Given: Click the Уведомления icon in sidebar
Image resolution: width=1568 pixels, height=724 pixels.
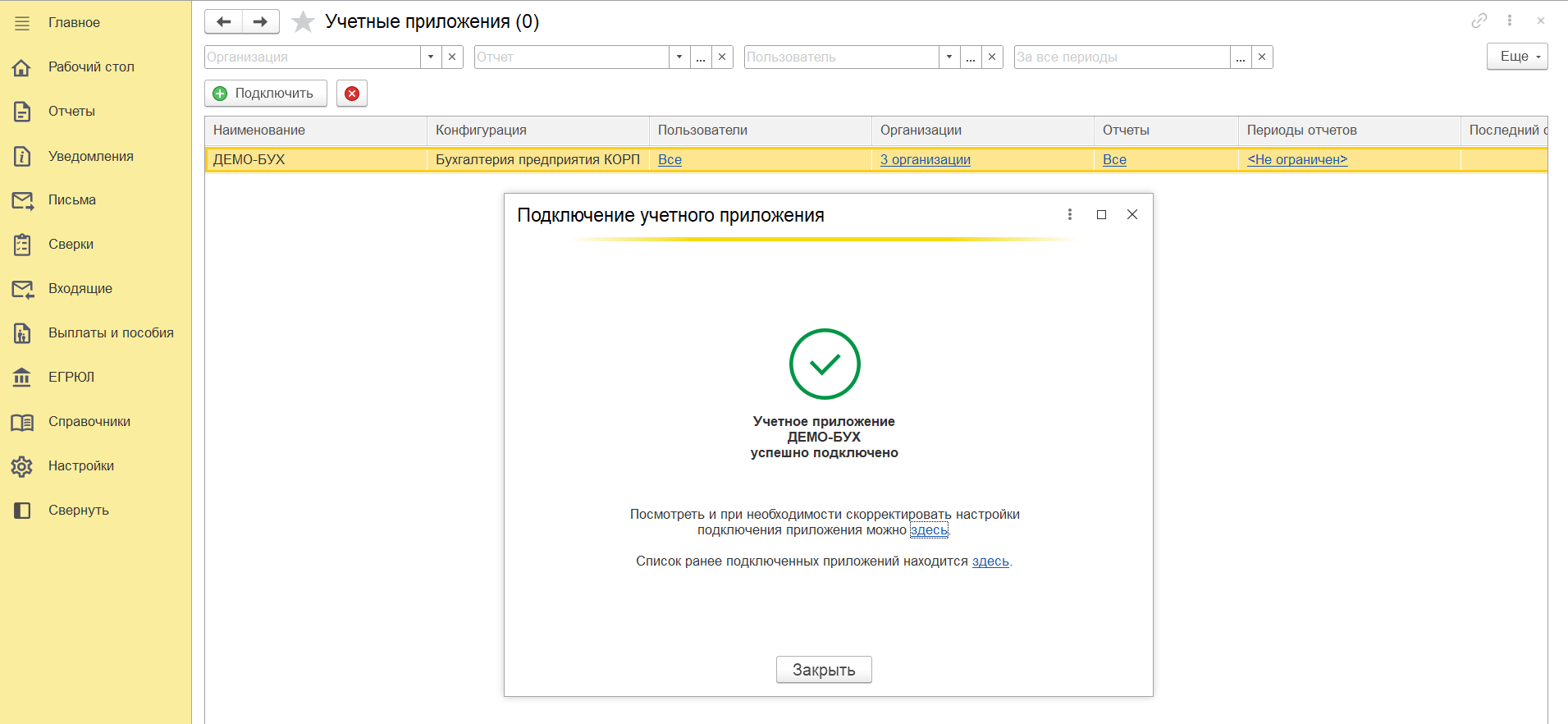Looking at the screenshot, I should pyautogui.click(x=22, y=156).
